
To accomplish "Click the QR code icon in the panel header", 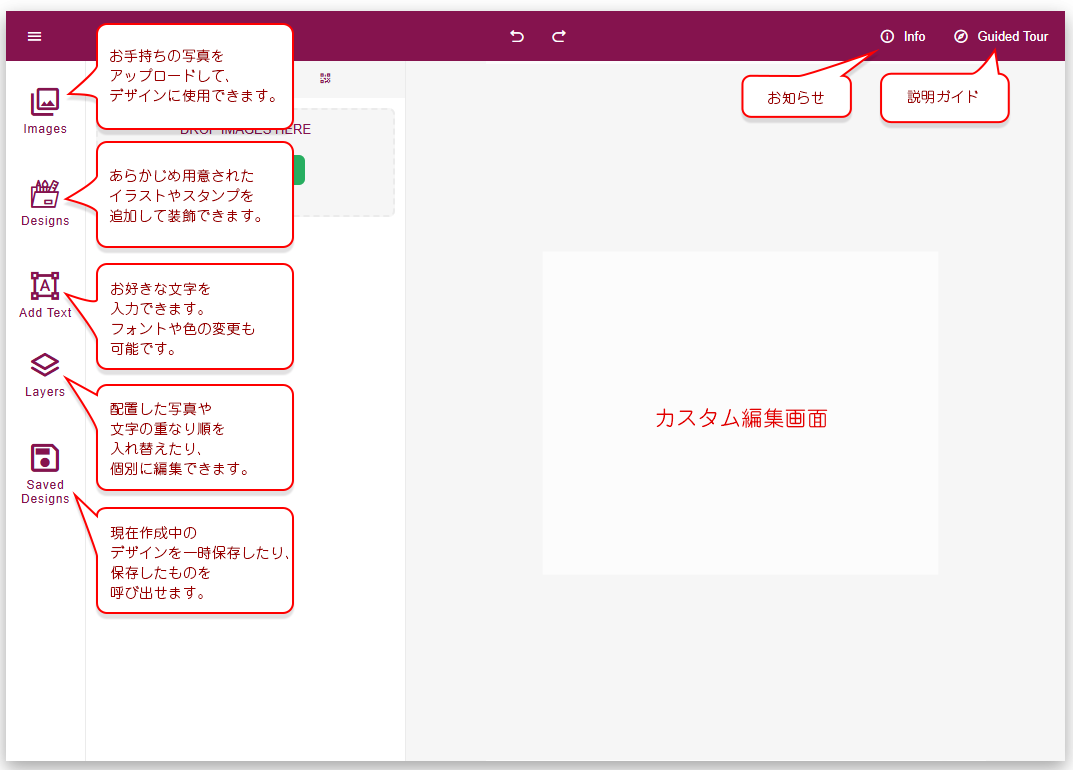I will coord(325,78).
